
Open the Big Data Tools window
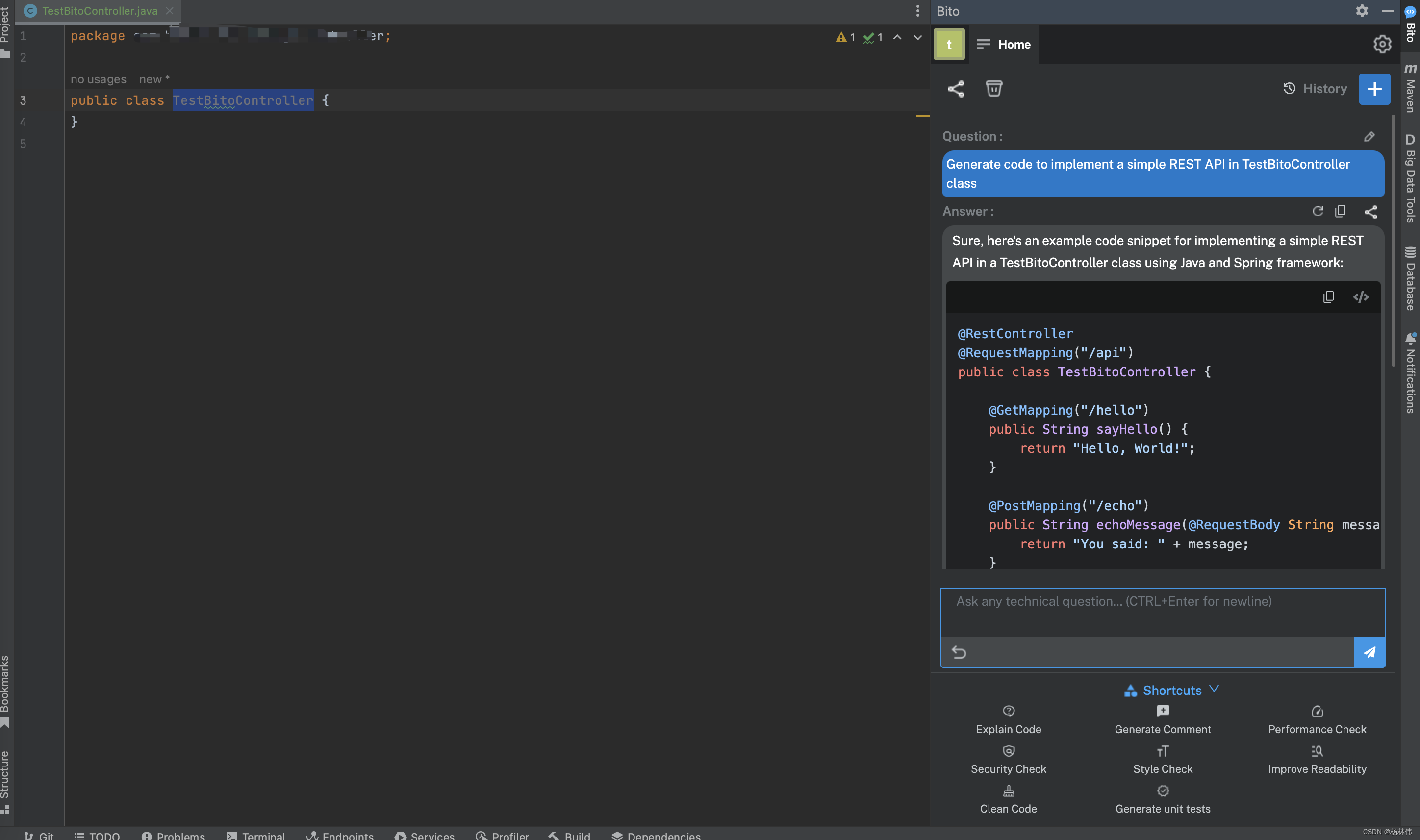pos(1410,178)
